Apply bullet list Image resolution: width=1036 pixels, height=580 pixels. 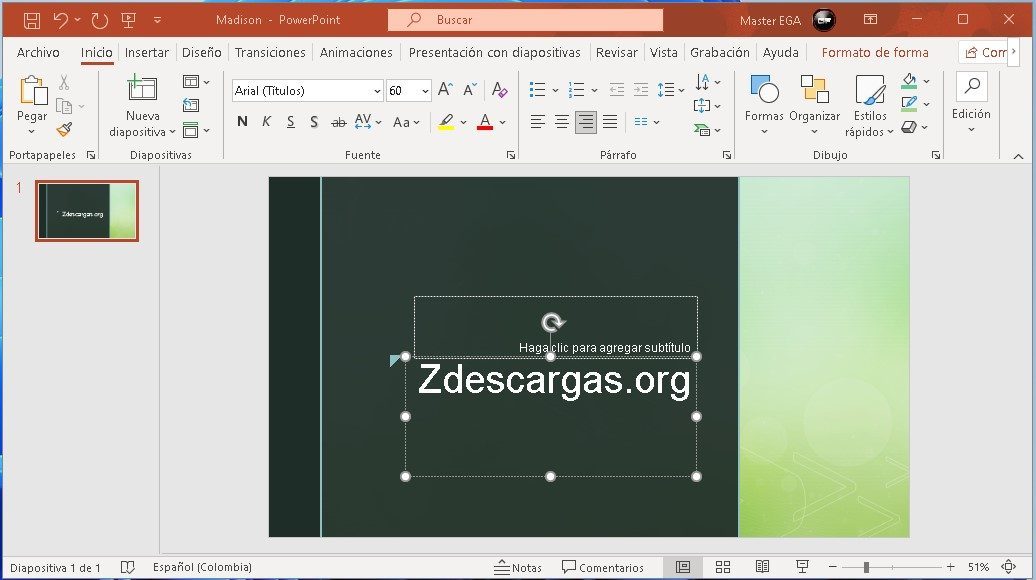coord(538,89)
